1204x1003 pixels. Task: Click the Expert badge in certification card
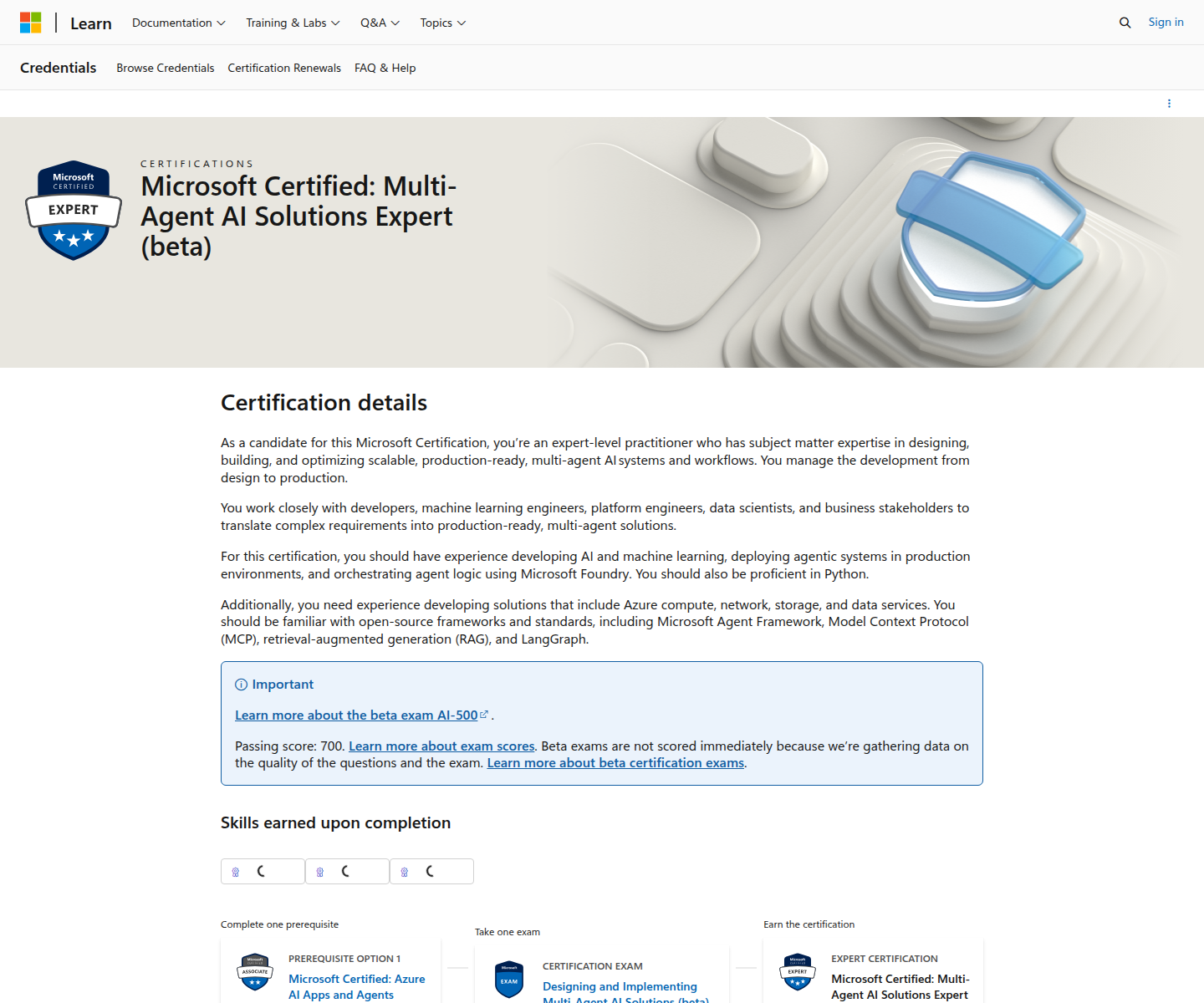798,972
